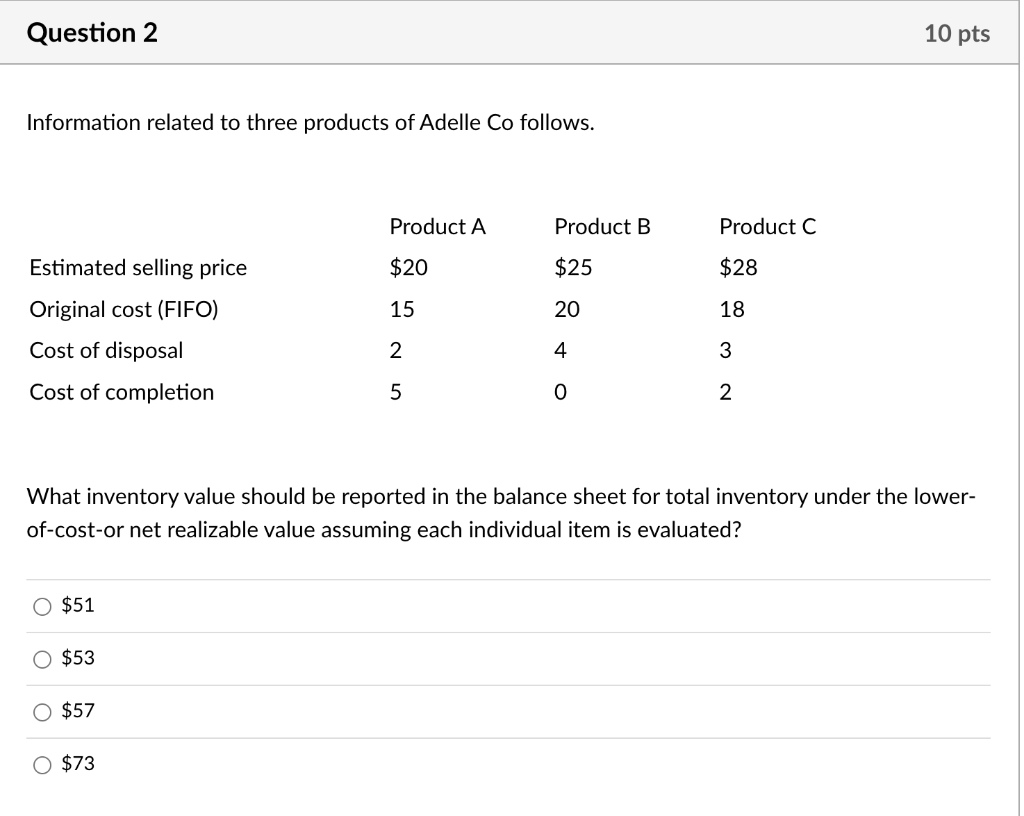Click the "Cost of disposal" row label
1024x816 pixels.
click(106, 351)
